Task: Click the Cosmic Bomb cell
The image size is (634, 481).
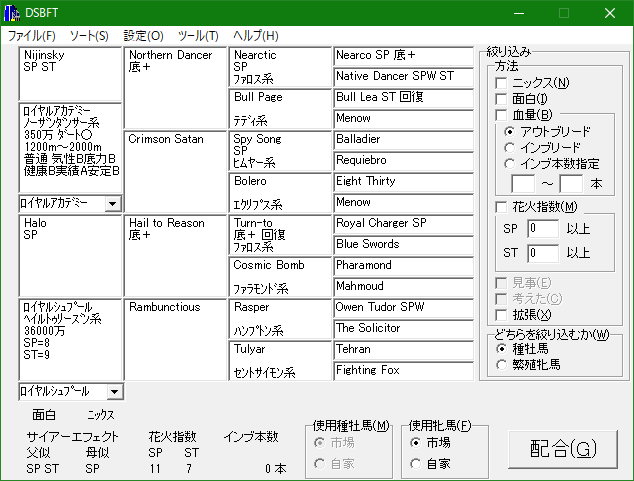Action: point(280,277)
